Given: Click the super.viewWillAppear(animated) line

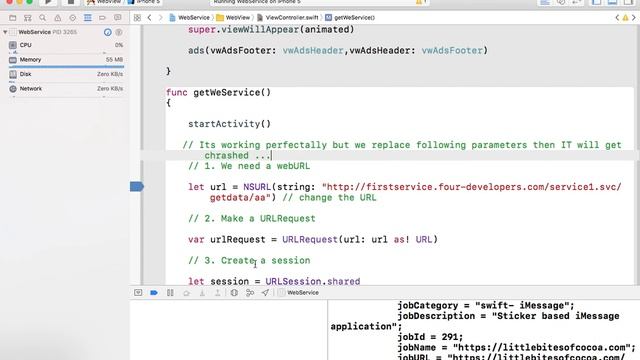Looking at the screenshot, I should click(271, 29).
